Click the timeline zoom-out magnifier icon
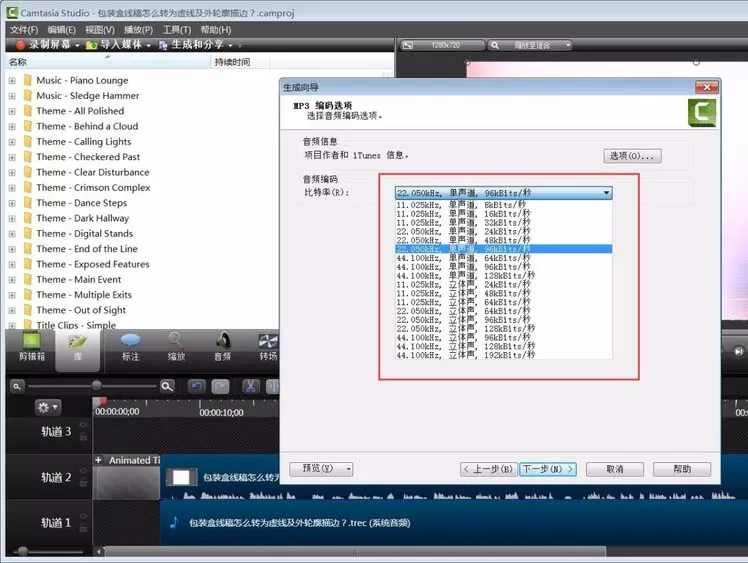The height and width of the screenshot is (563, 748). [17, 386]
